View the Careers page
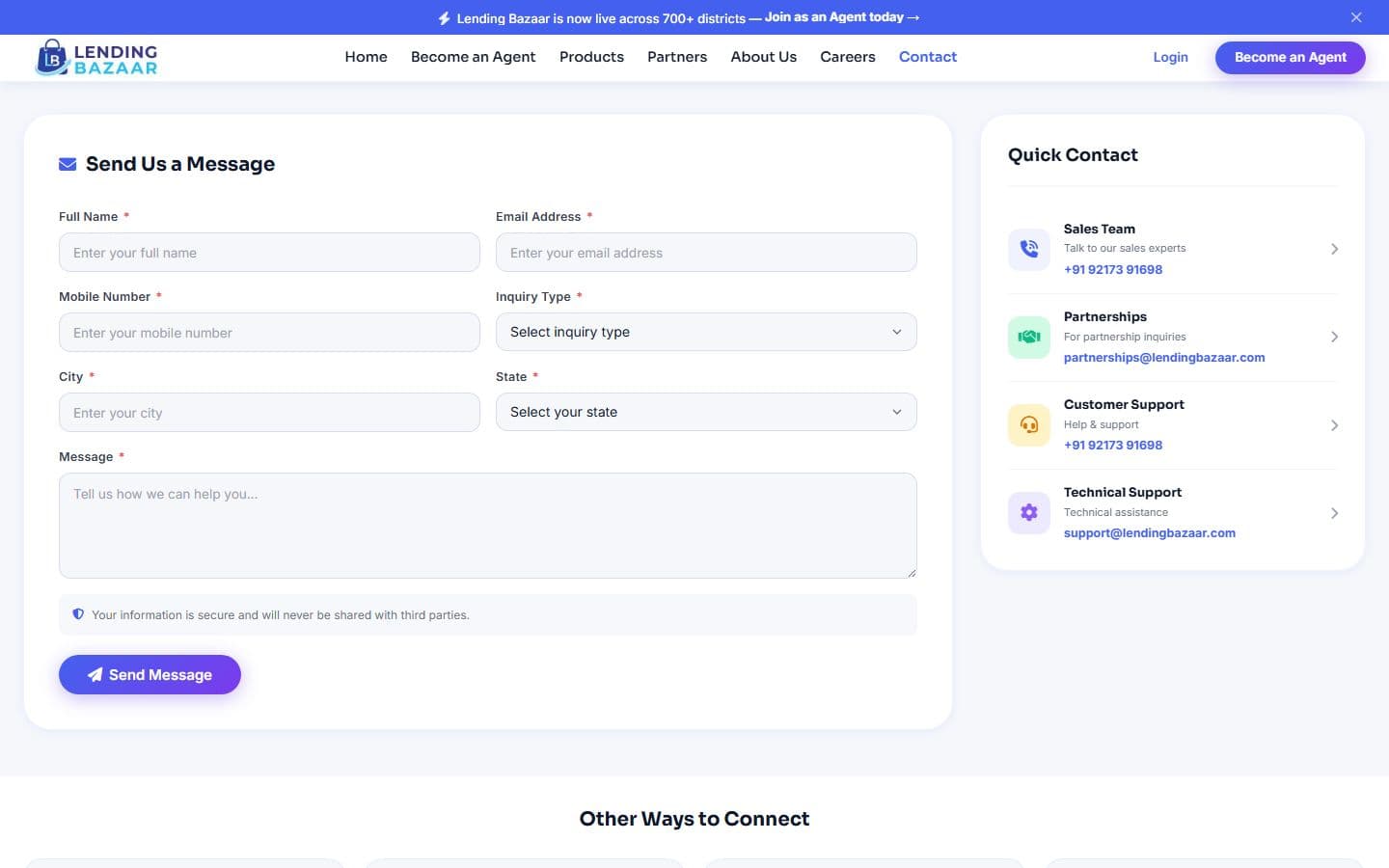 click(x=848, y=57)
